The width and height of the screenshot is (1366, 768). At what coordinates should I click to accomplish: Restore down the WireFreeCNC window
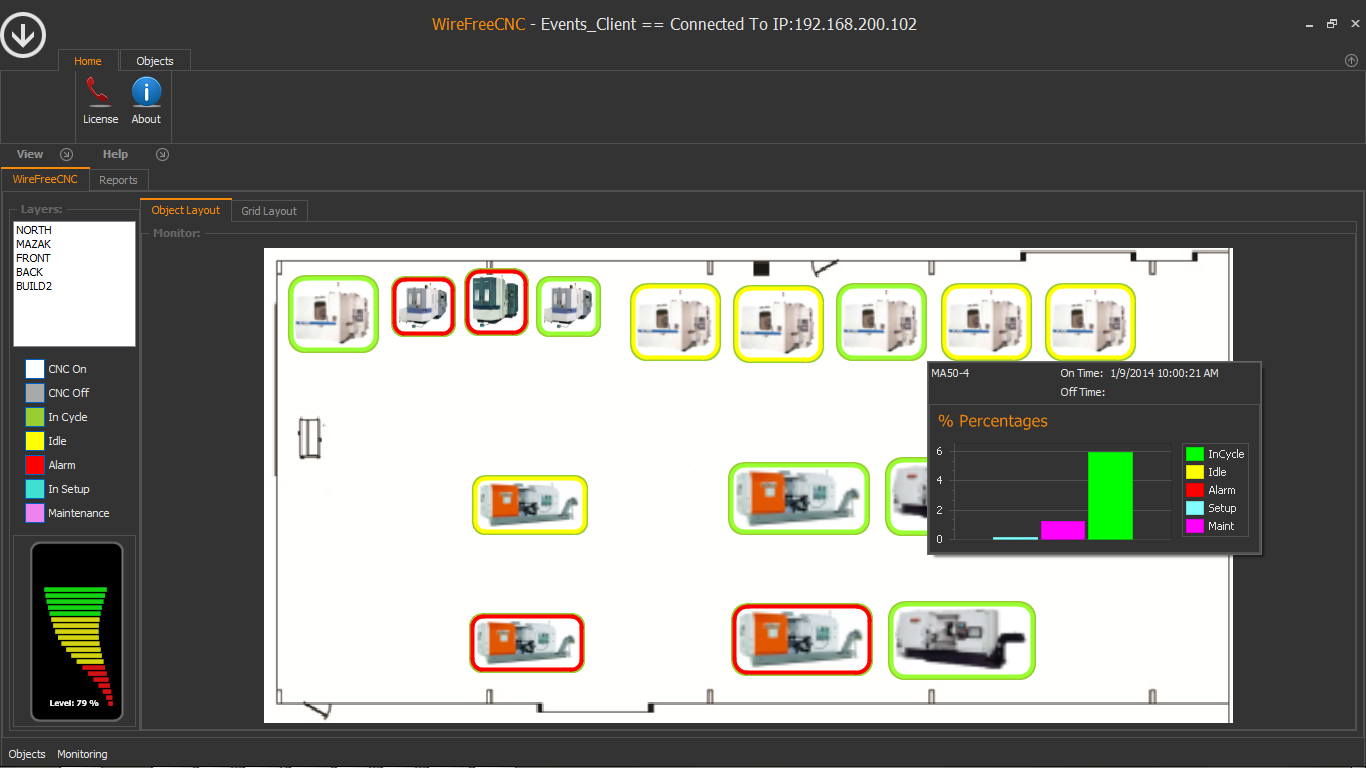tap(1331, 24)
